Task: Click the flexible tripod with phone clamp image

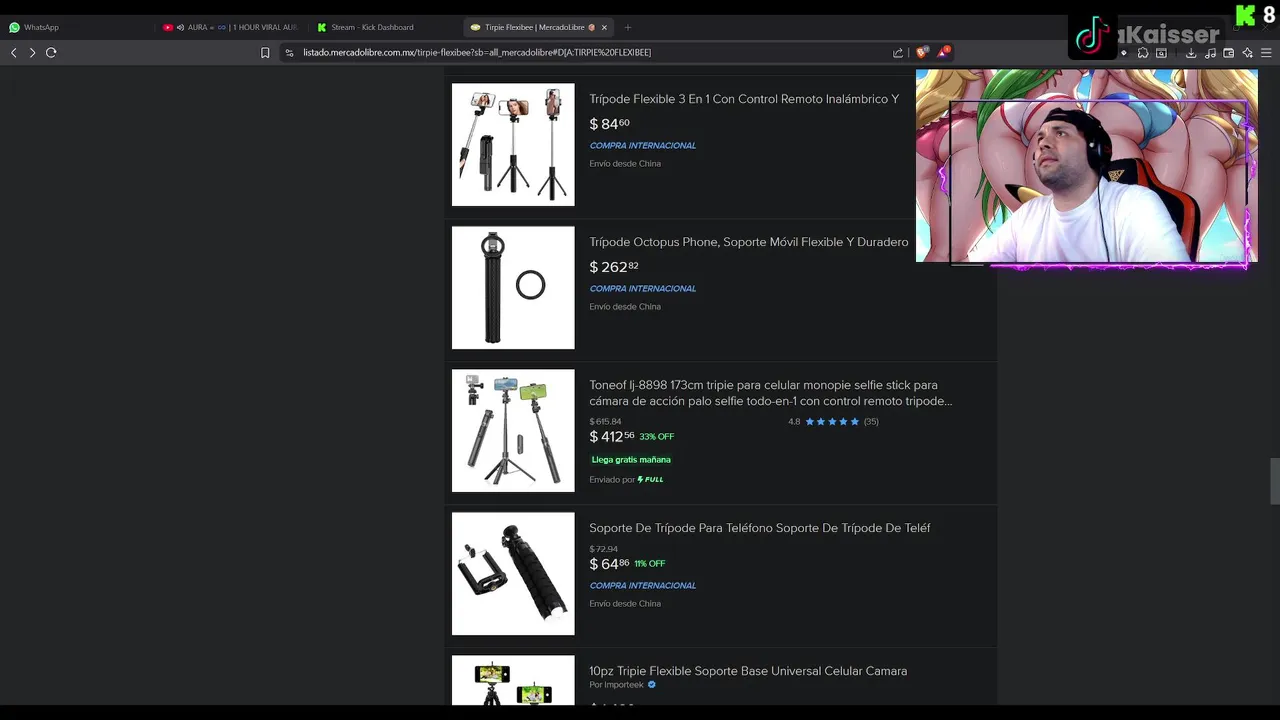Action: (513, 574)
